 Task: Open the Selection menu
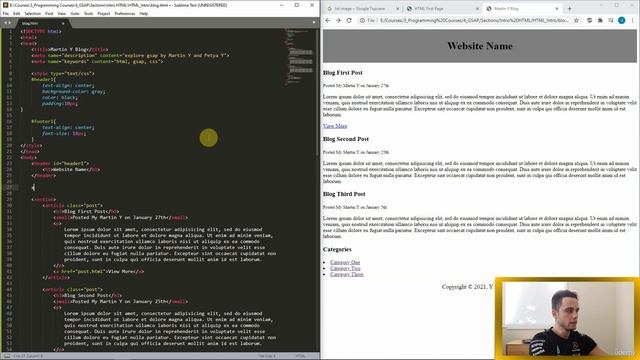click(x=32, y=13)
